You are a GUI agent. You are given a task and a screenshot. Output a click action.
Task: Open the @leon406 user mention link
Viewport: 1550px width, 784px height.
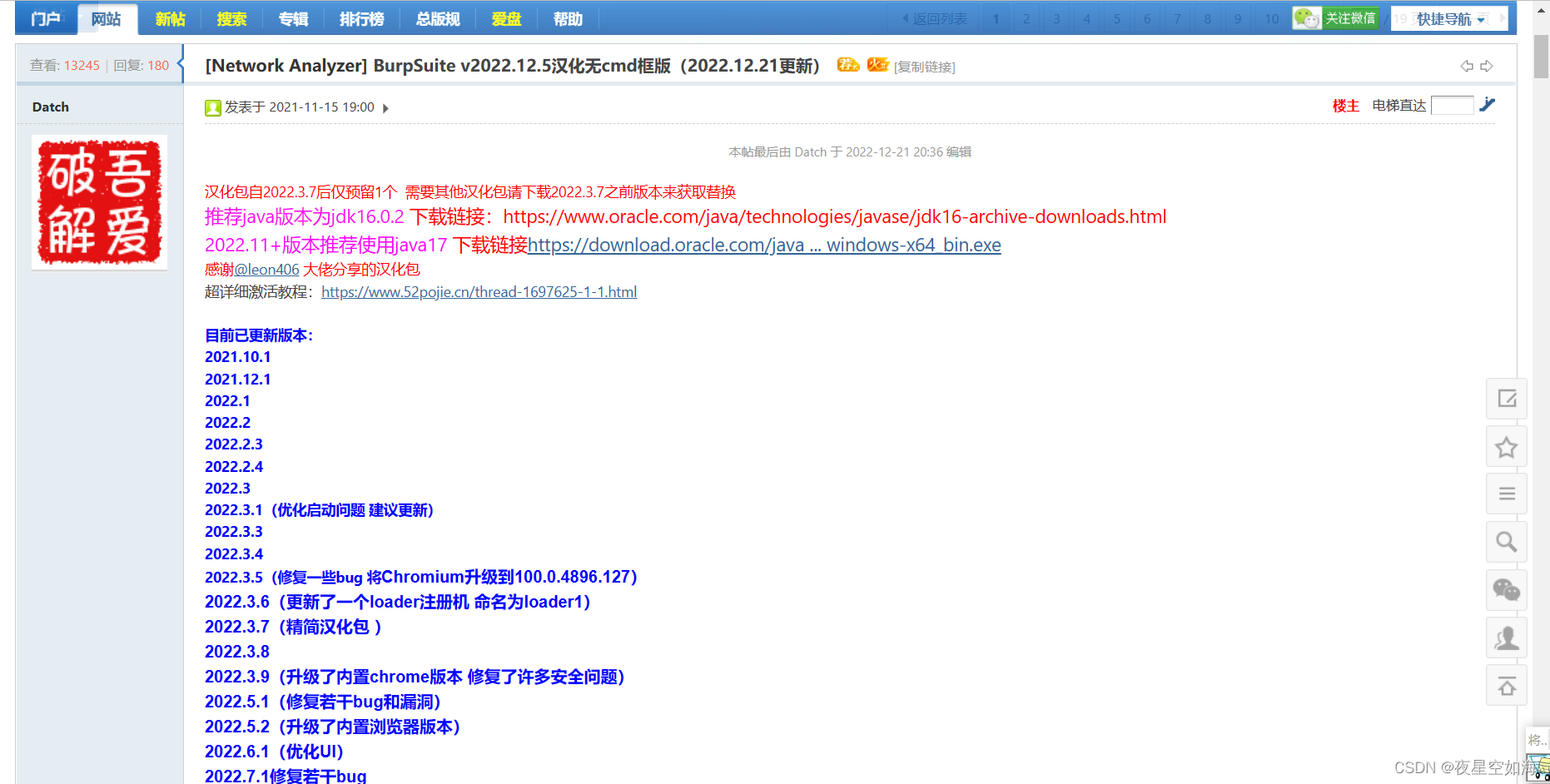pos(266,270)
